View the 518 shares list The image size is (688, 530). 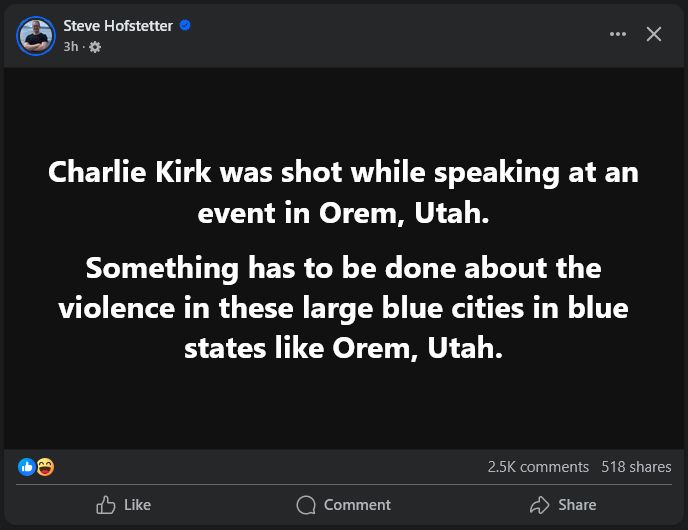tap(636, 467)
